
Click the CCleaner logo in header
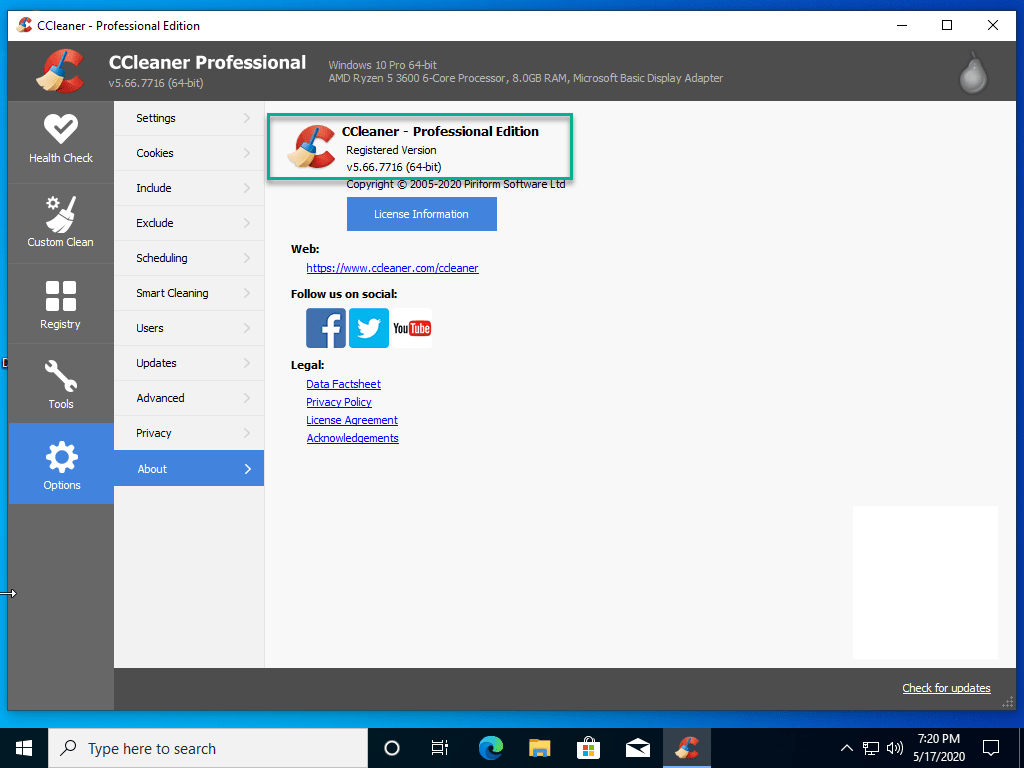coord(60,71)
